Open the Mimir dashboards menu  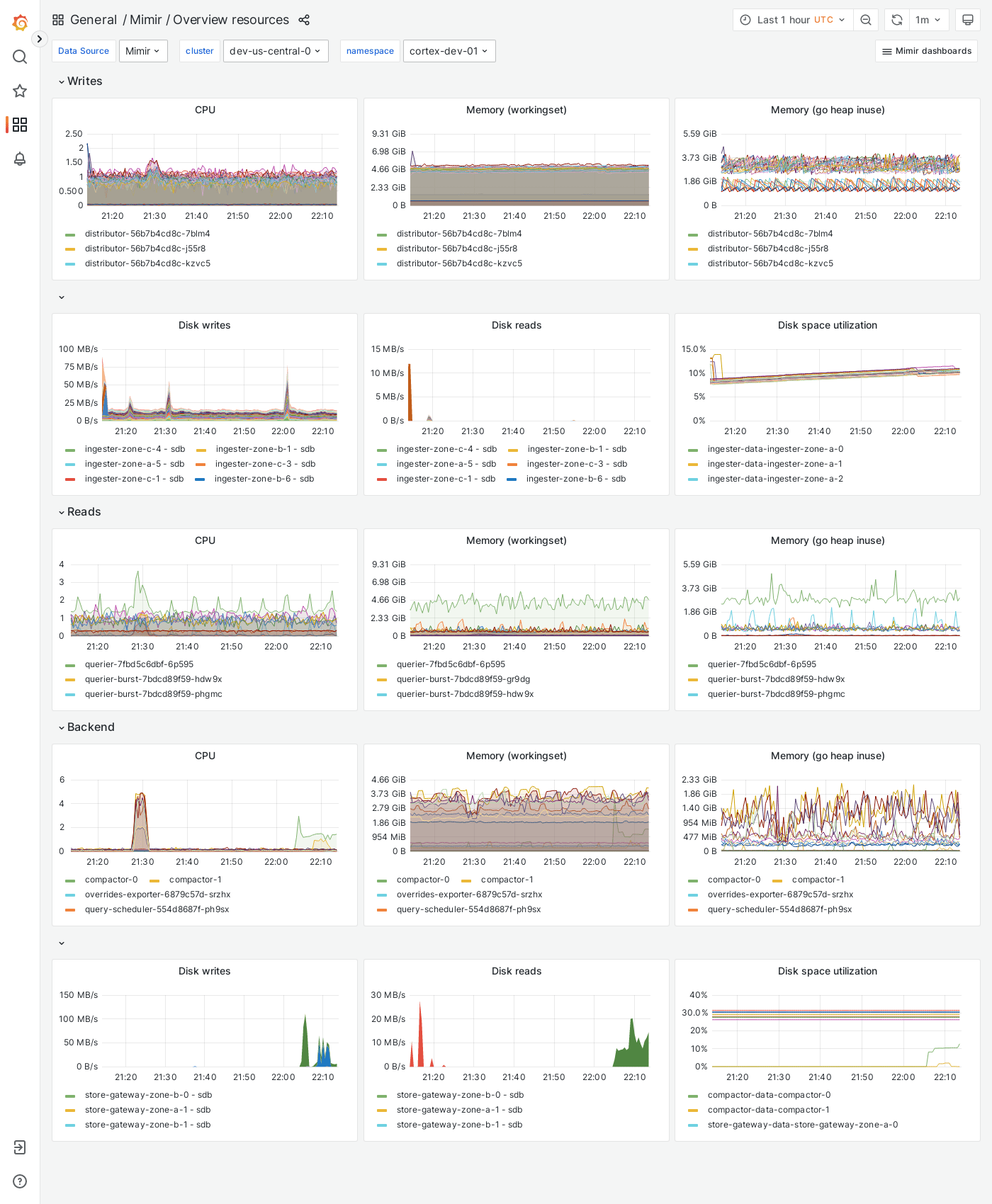927,51
